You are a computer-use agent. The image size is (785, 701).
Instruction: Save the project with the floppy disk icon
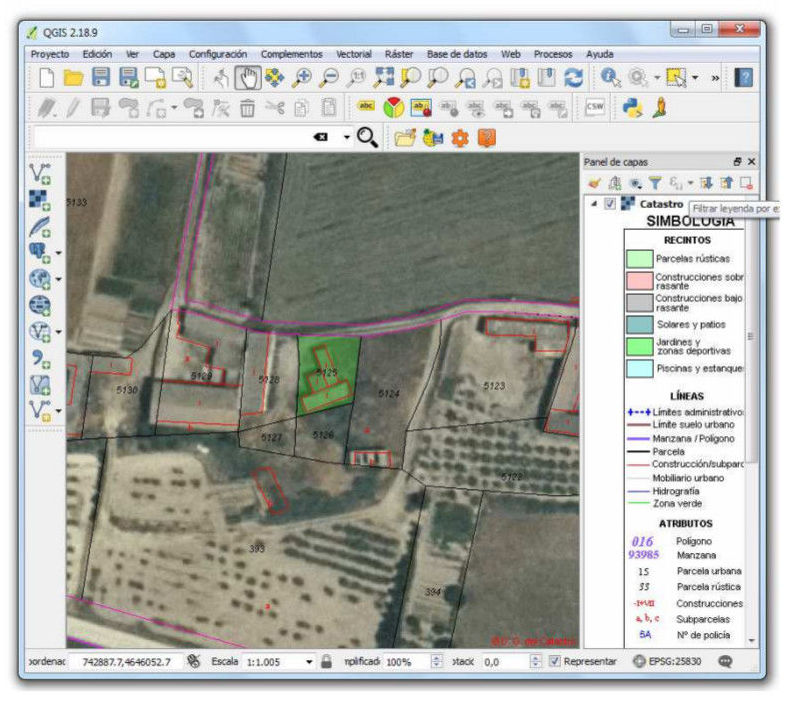point(101,78)
